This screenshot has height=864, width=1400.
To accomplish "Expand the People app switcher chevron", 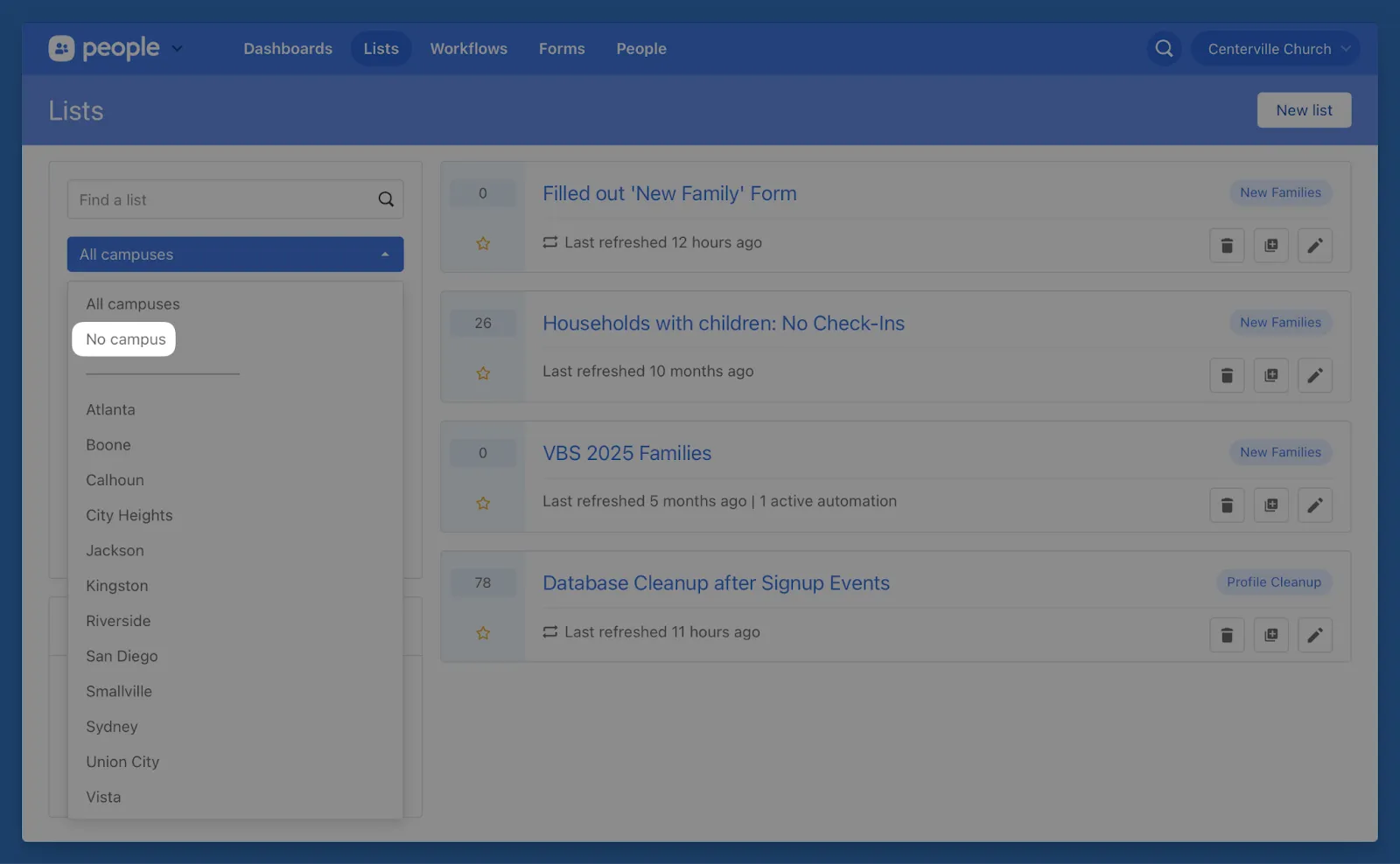I will 177,49.
